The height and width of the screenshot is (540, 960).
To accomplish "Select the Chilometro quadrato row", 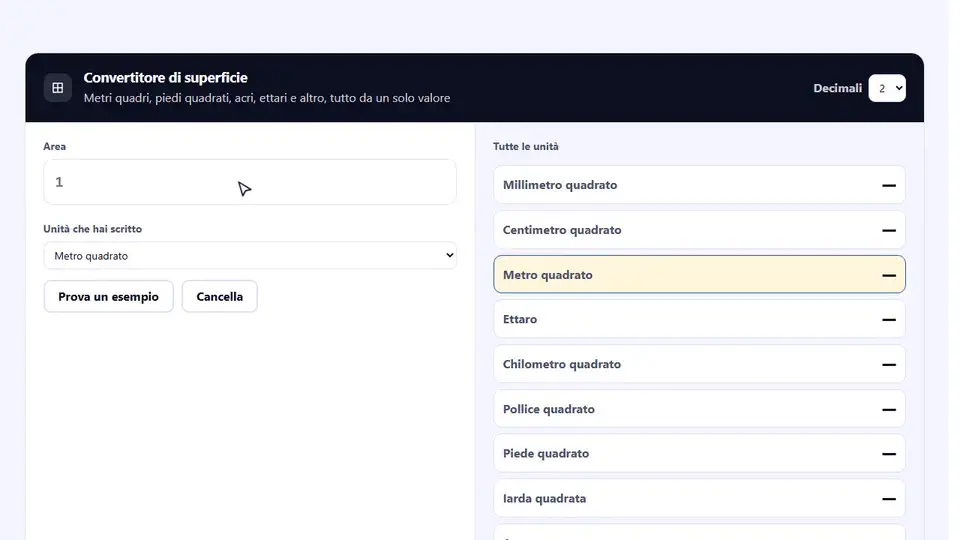I will [x=699, y=364].
